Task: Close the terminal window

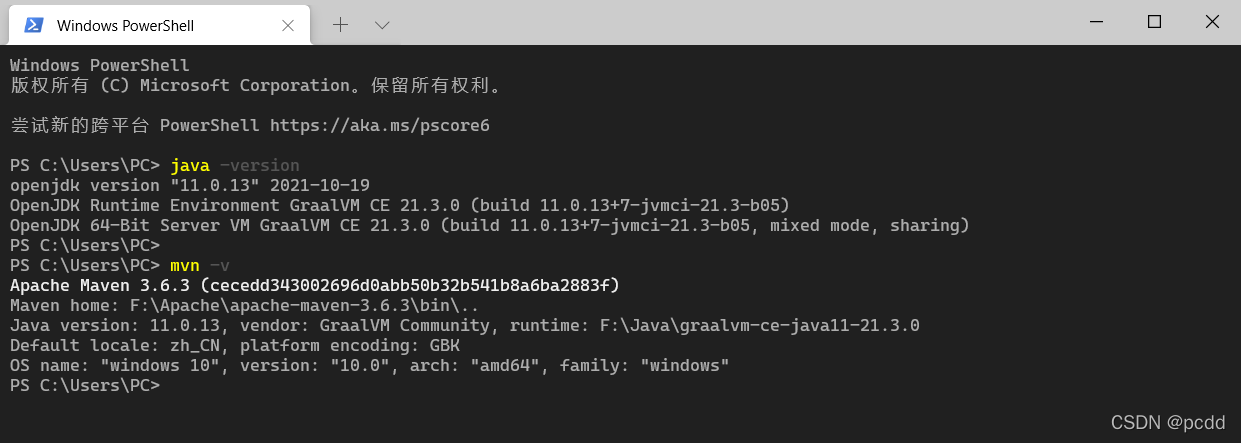Action: pyautogui.click(x=1211, y=21)
